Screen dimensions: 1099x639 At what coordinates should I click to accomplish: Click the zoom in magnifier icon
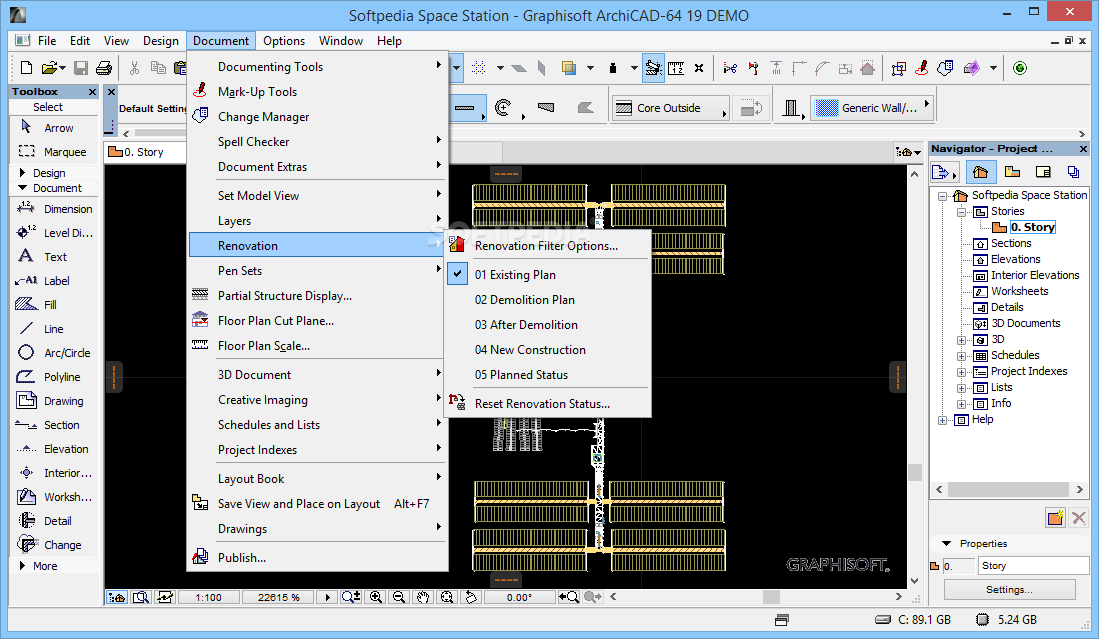coord(376,597)
